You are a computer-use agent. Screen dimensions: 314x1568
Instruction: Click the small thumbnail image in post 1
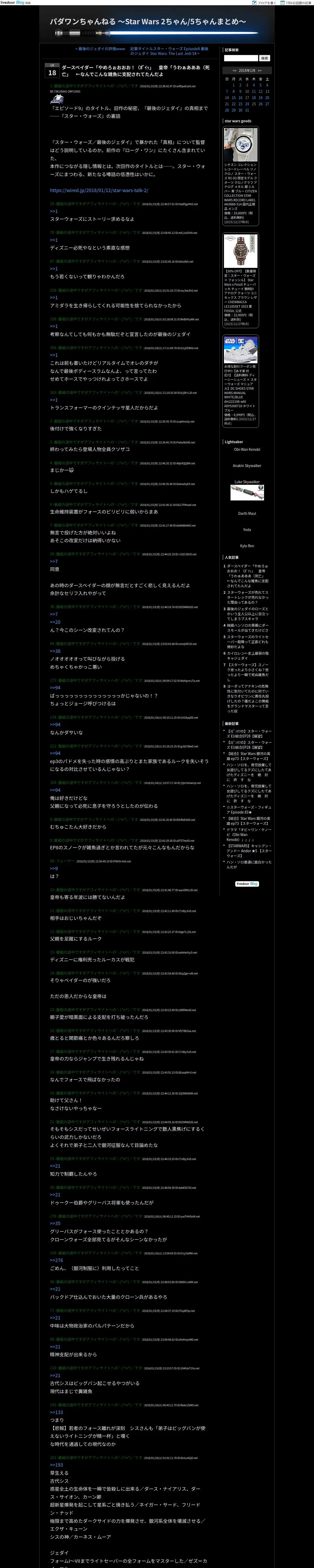57,99
